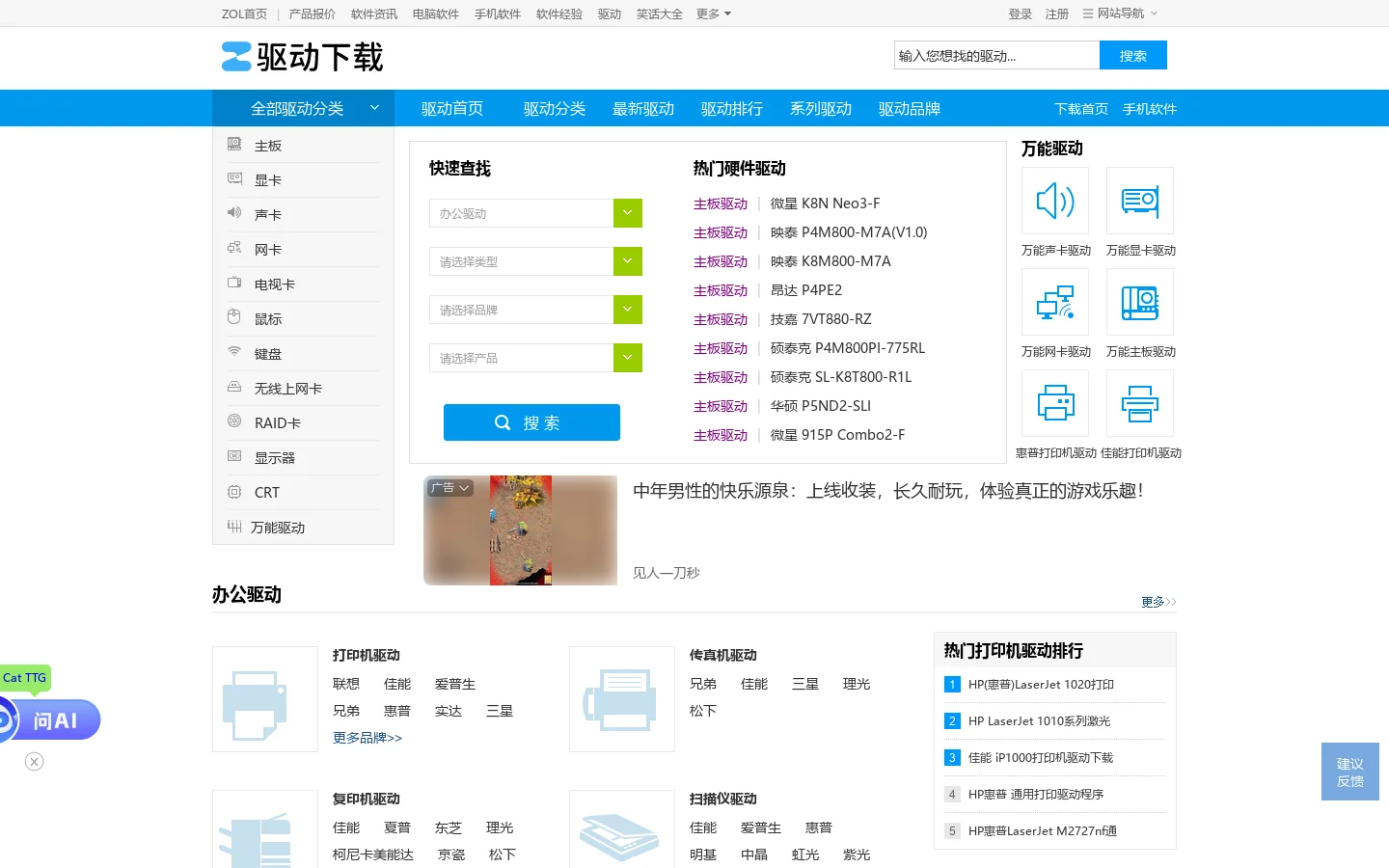Open the 微星 K8N Neo3-F driver link

point(825,203)
